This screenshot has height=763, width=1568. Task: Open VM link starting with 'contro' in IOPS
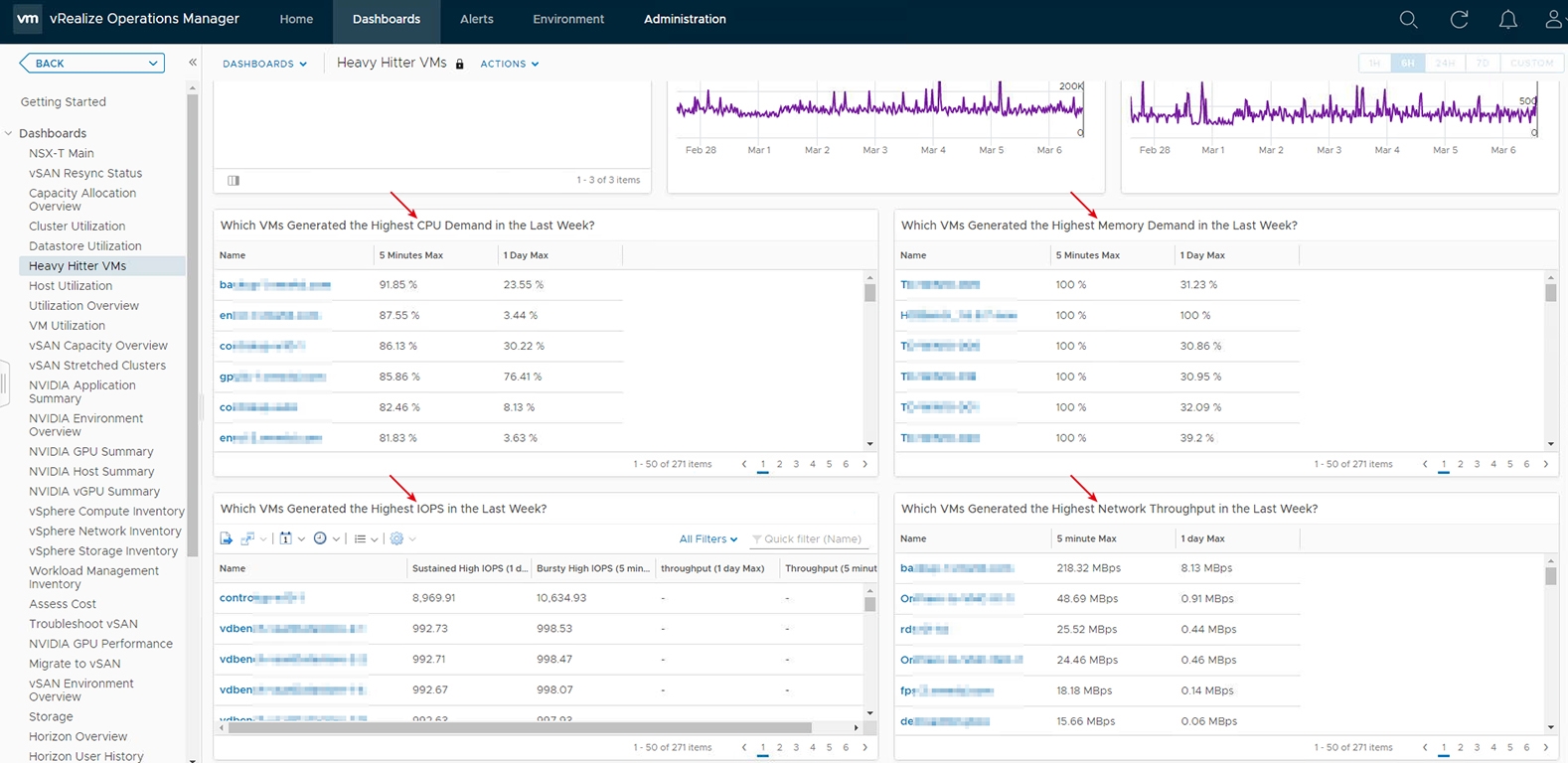(261, 598)
